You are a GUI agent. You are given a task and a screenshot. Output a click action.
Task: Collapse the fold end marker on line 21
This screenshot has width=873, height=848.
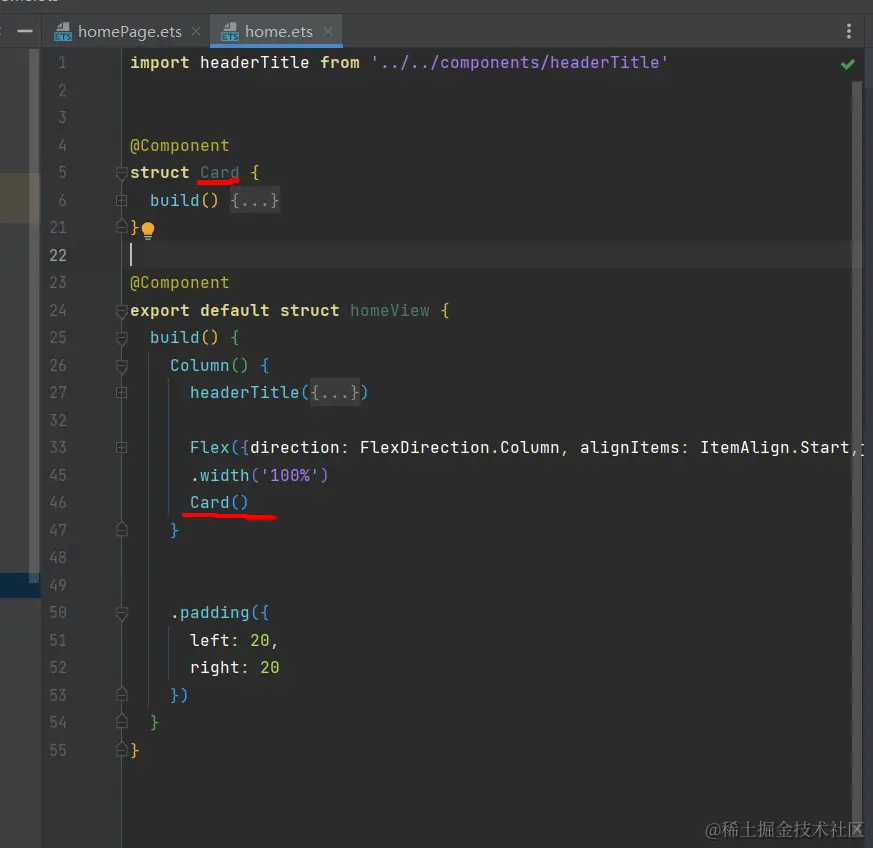coord(121,227)
